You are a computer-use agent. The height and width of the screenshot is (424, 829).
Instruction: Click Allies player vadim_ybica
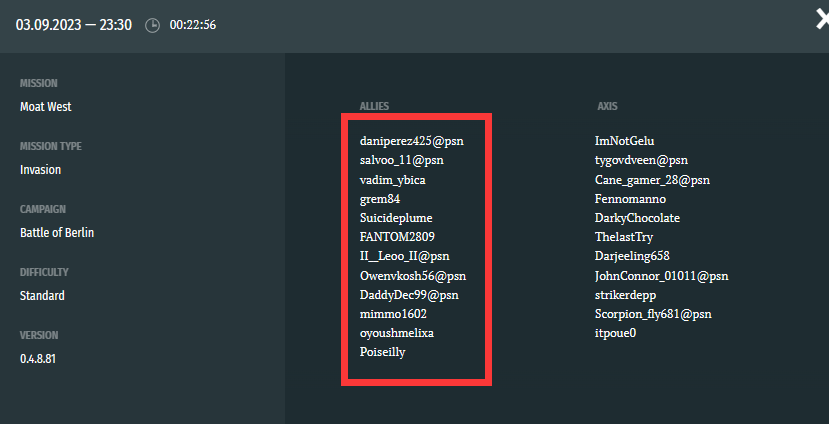tap(392, 180)
